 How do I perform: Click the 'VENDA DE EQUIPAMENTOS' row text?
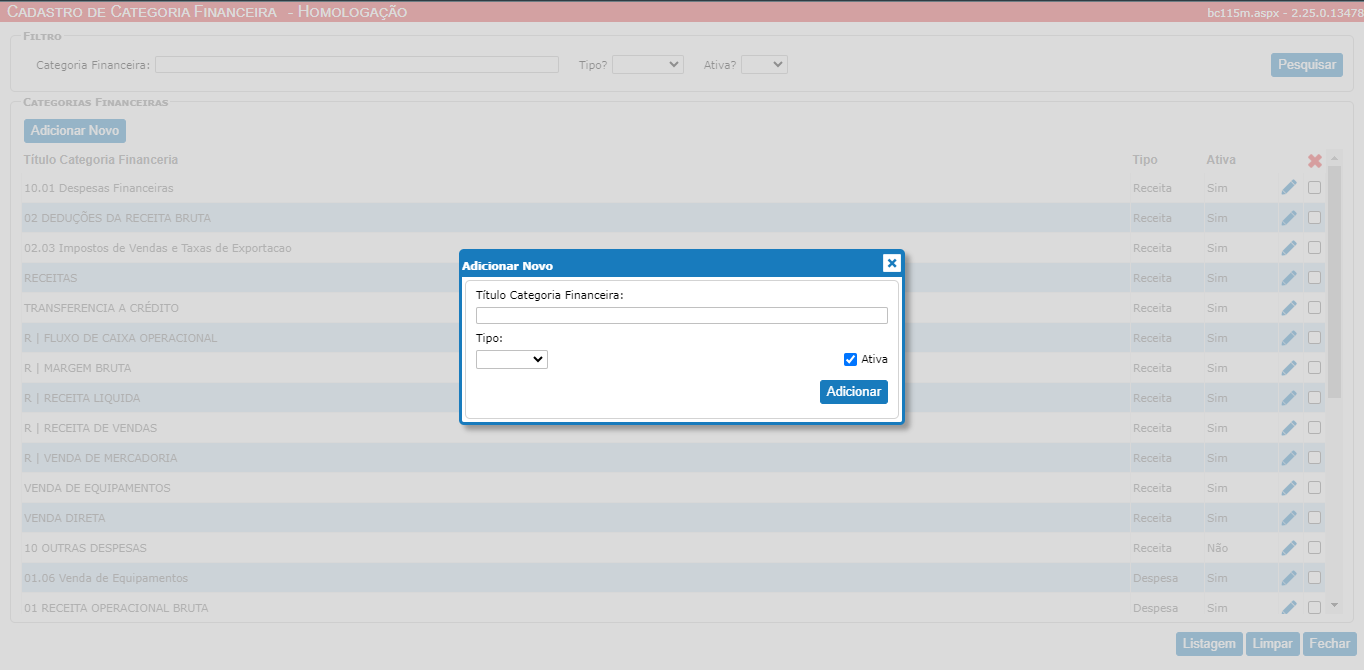97,488
